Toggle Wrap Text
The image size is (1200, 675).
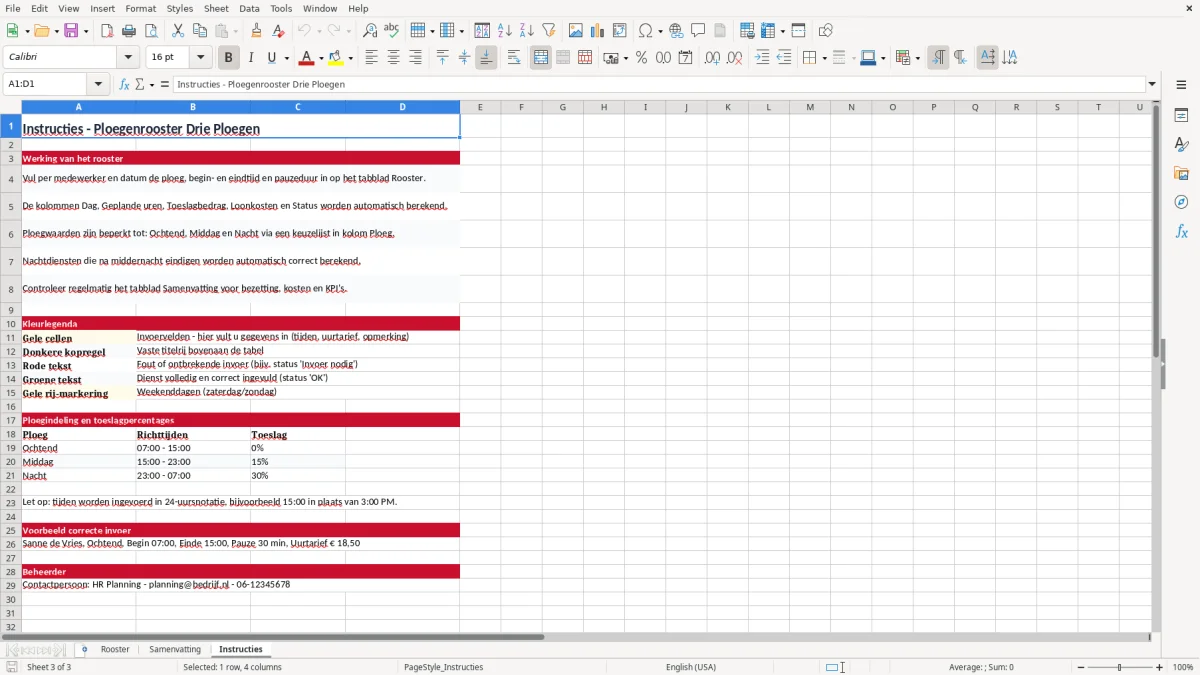pyautogui.click(x=514, y=58)
